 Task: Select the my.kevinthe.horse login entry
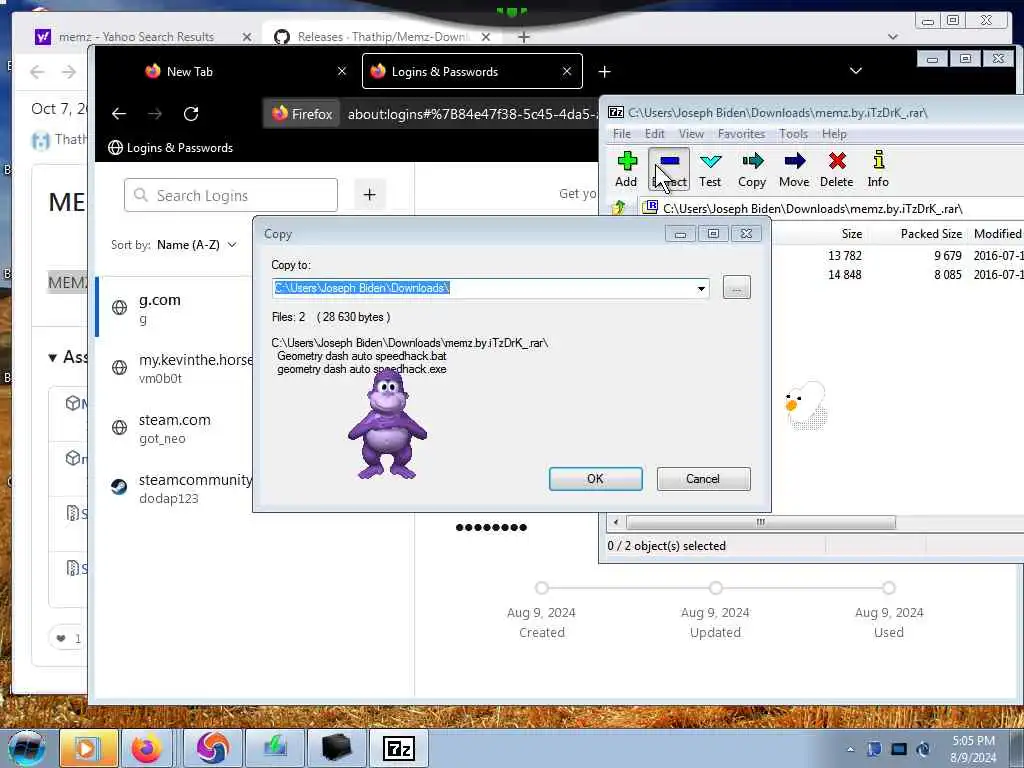coord(174,368)
